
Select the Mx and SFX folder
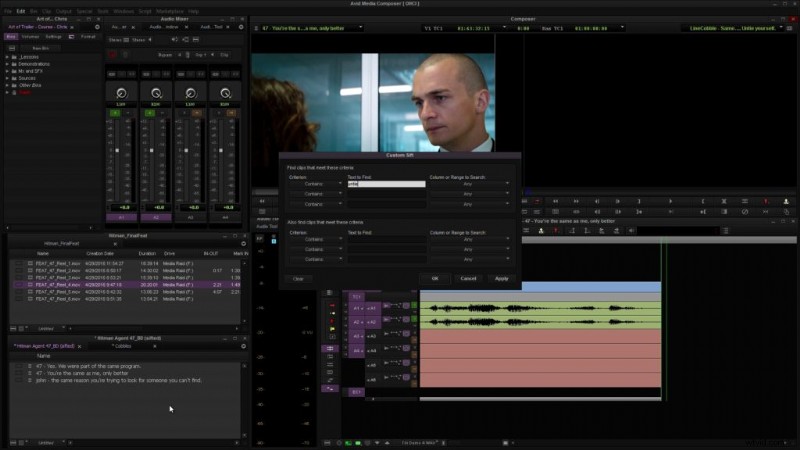point(31,71)
